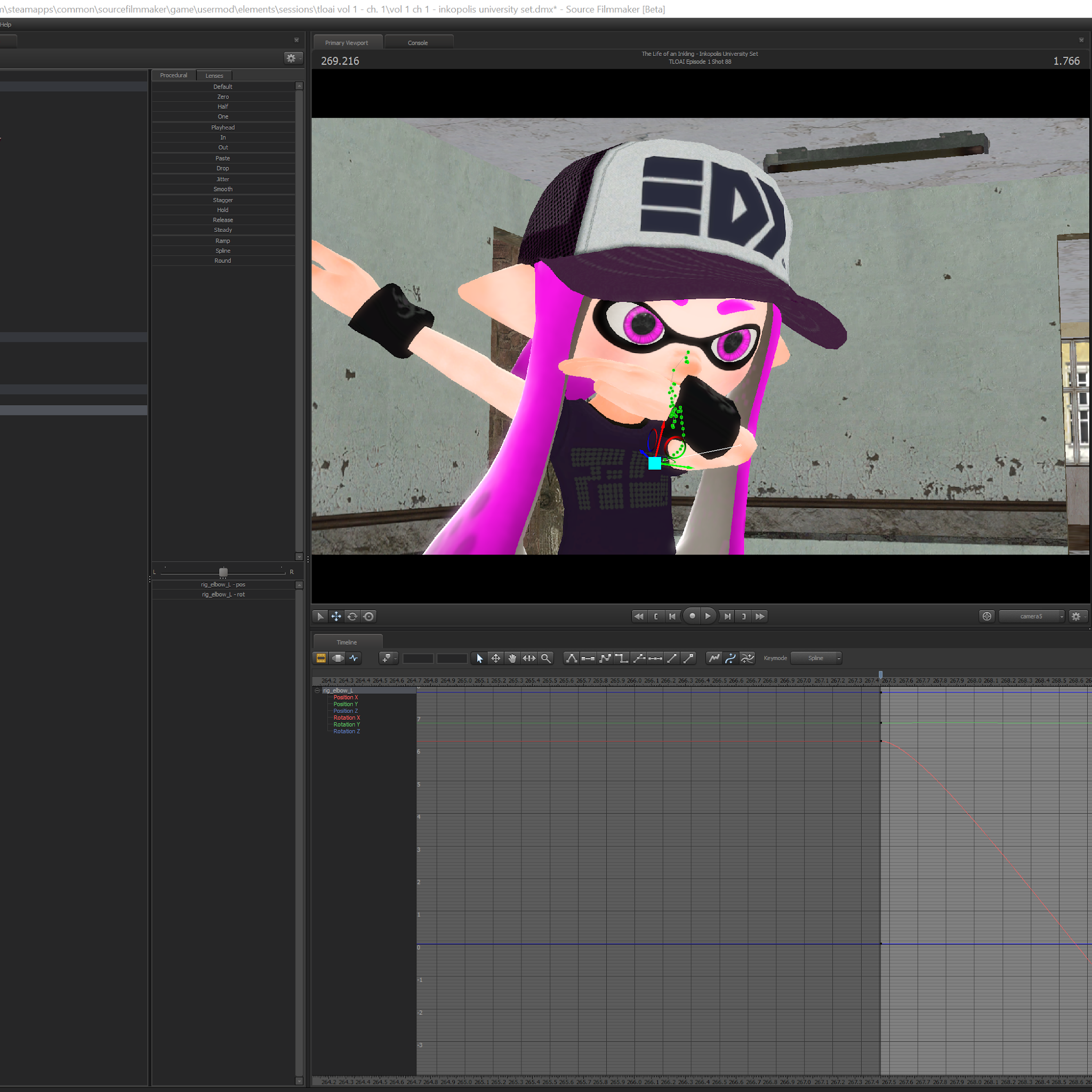1092x1092 pixels.
Task: Switch to the Graph Editor mode icon
Action: tap(354, 658)
